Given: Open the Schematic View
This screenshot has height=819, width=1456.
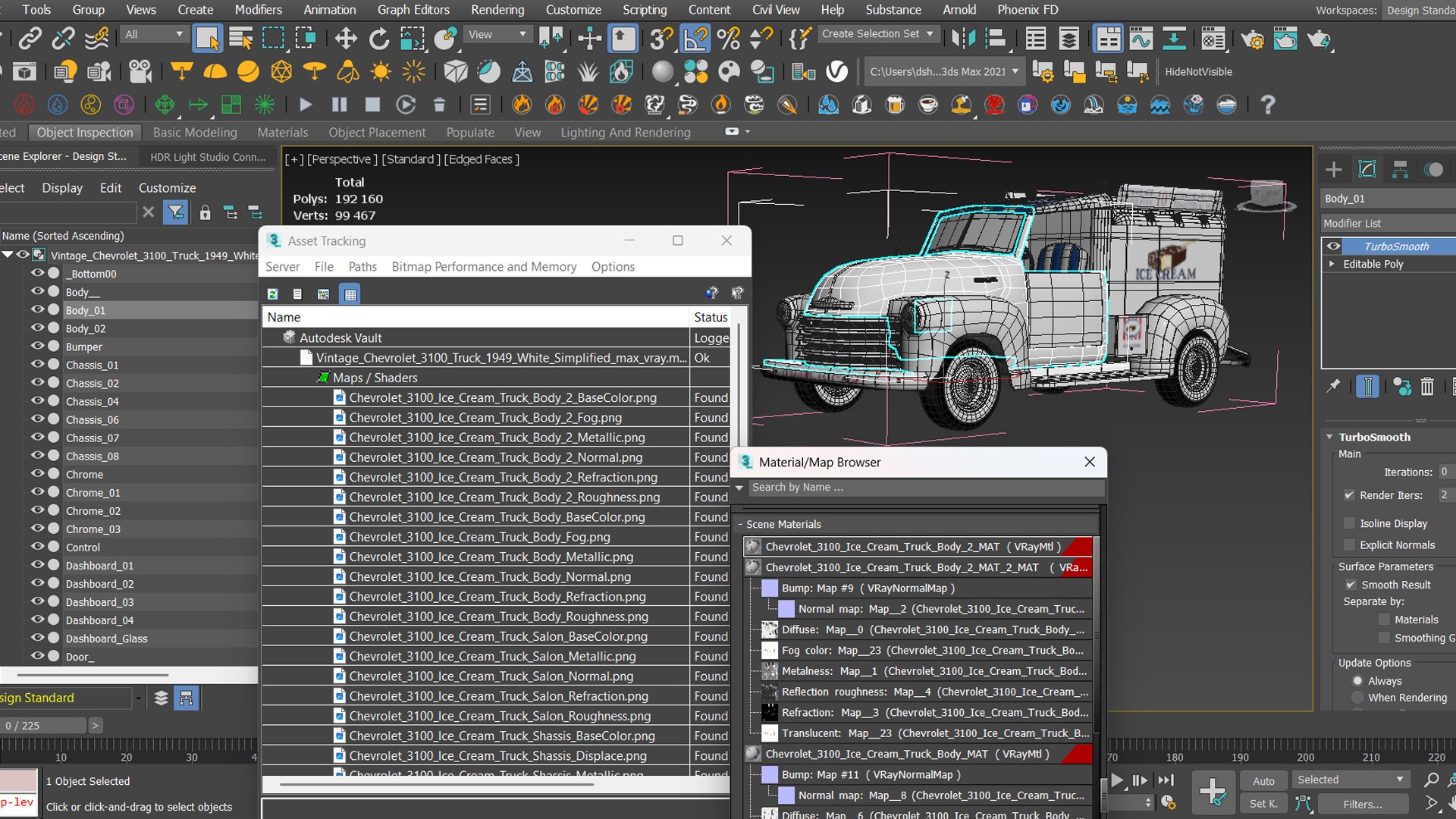Looking at the screenshot, I should 1174,38.
